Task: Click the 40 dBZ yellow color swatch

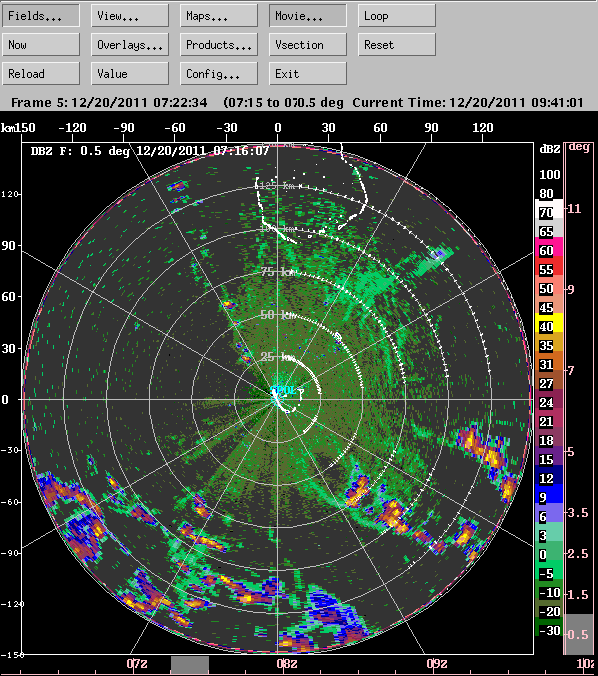Action: (x=549, y=323)
